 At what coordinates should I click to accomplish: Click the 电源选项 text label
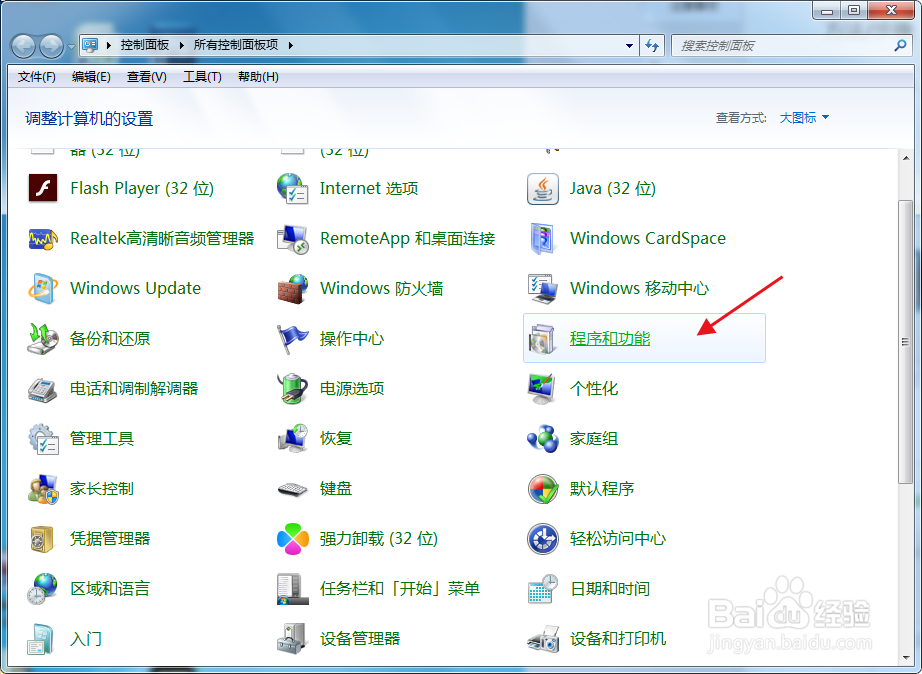pyautogui.click(x=352, y=389)
